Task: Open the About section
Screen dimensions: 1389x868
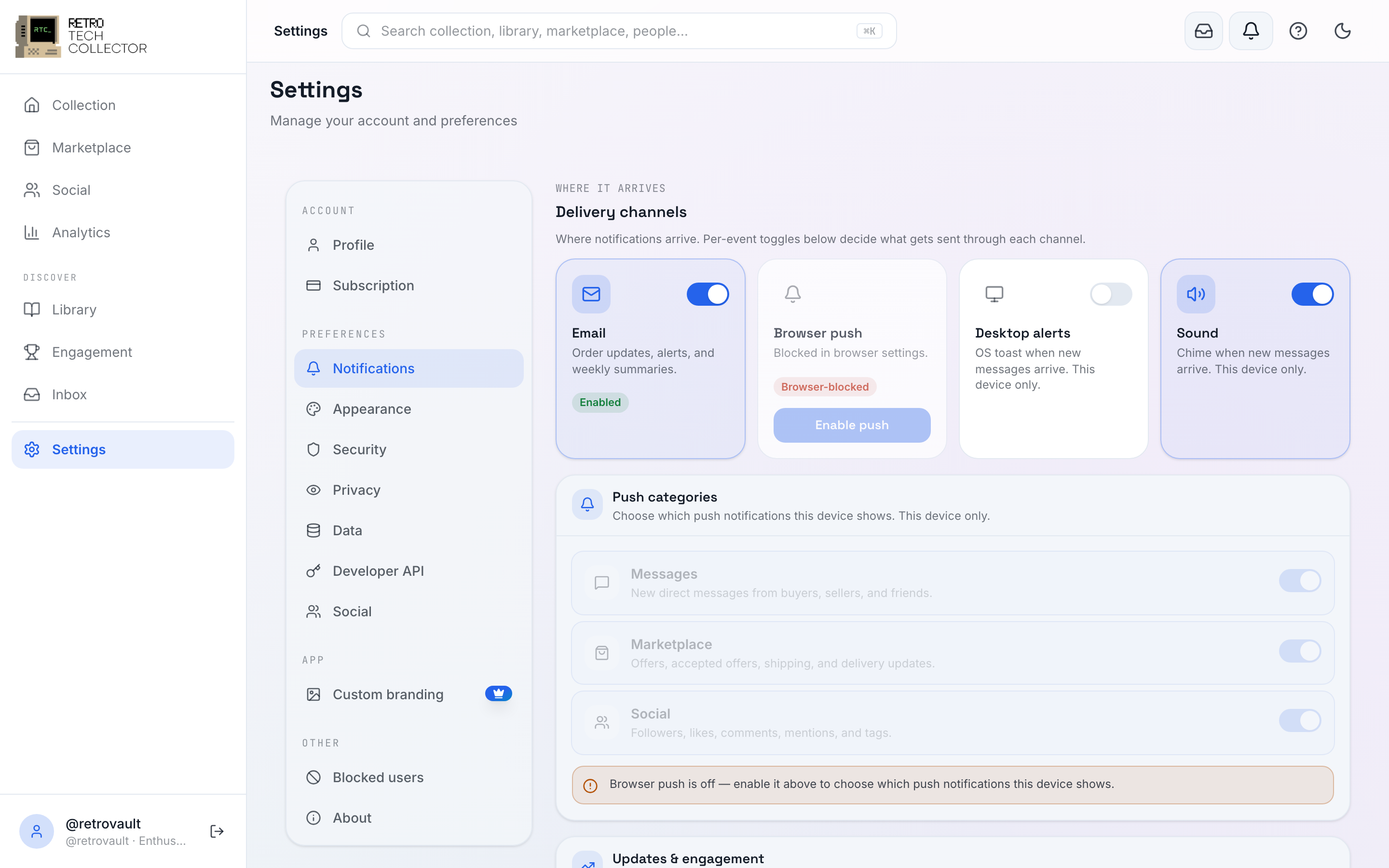Action: pyautogui.click(x=409, y=817)
